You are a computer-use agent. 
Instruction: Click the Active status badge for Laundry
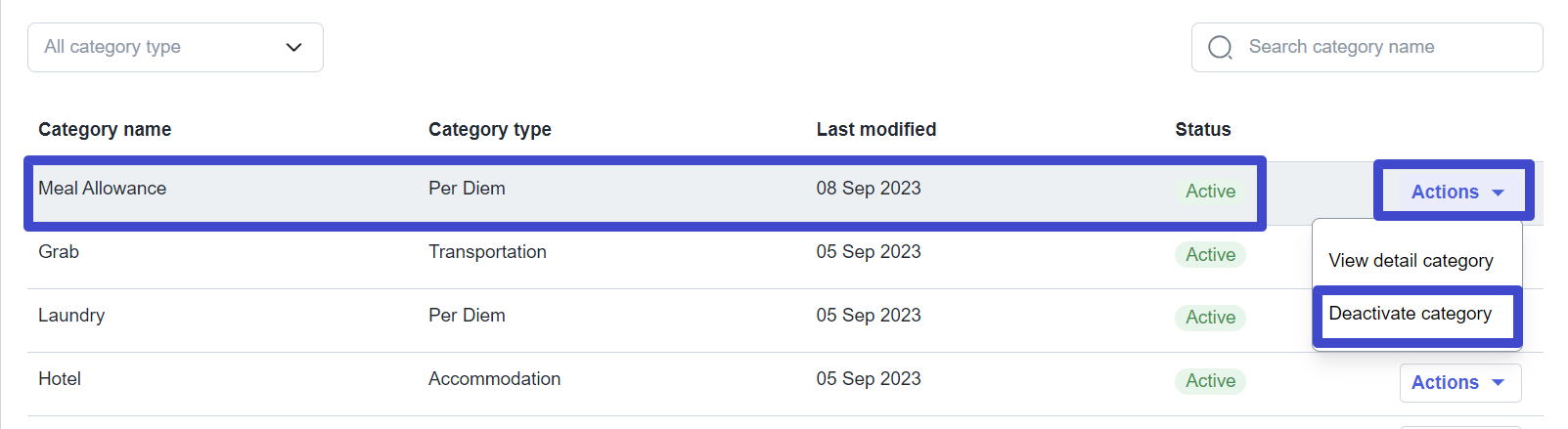(1210, 318)
